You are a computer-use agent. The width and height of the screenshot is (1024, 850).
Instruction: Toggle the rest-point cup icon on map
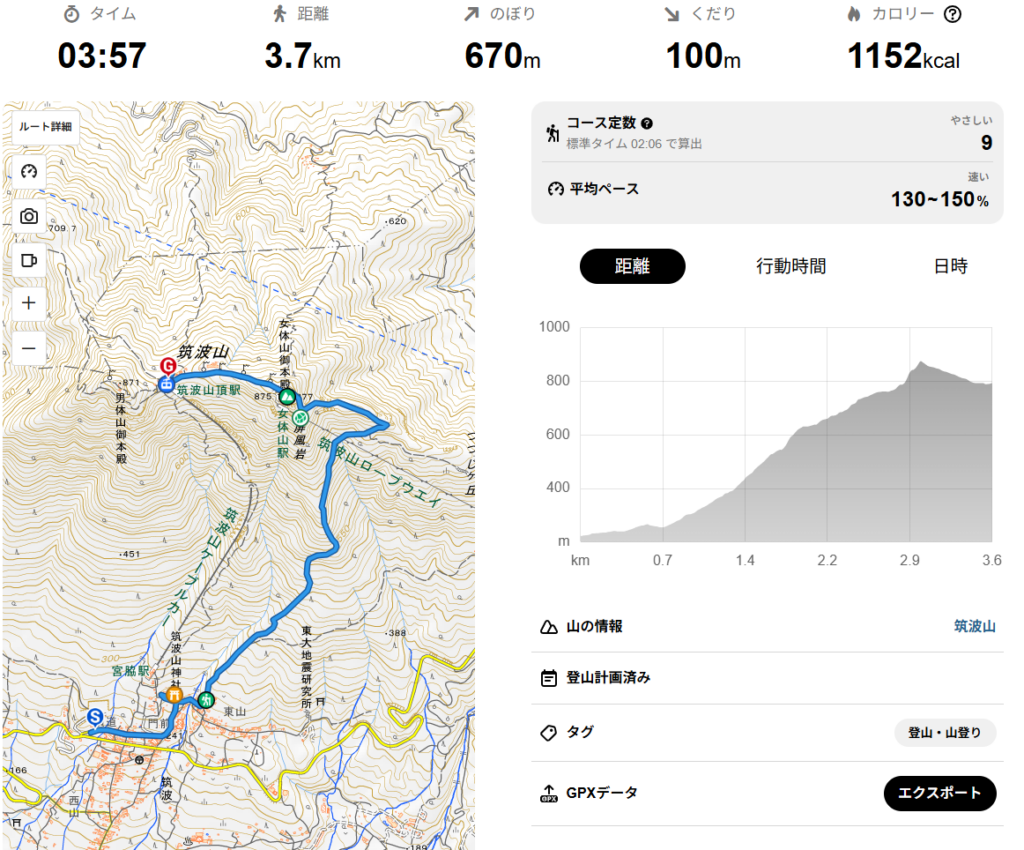tap(29, 260)
